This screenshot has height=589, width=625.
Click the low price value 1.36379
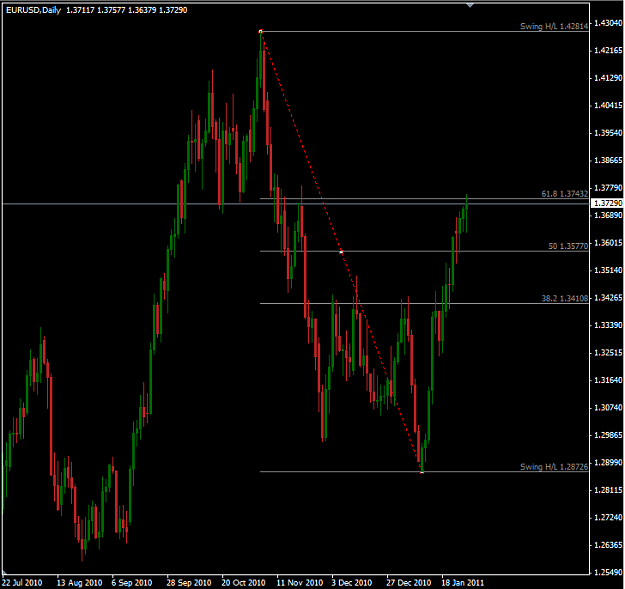[x=142, y=10]
